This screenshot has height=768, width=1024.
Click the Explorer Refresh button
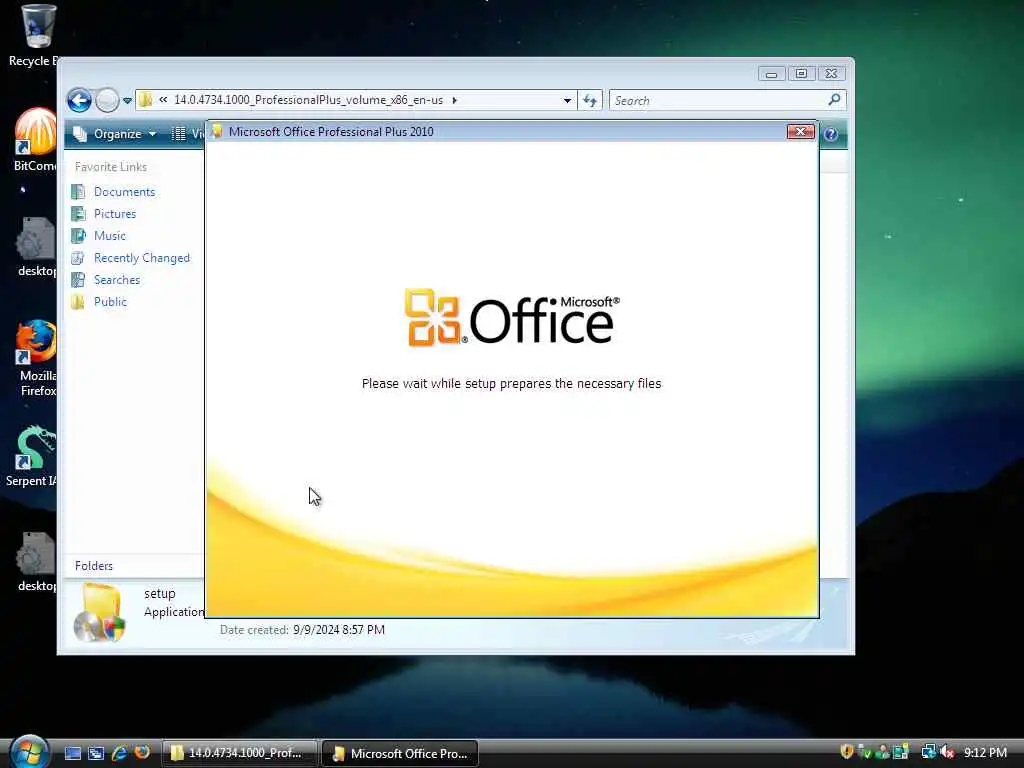click(590, 101)
